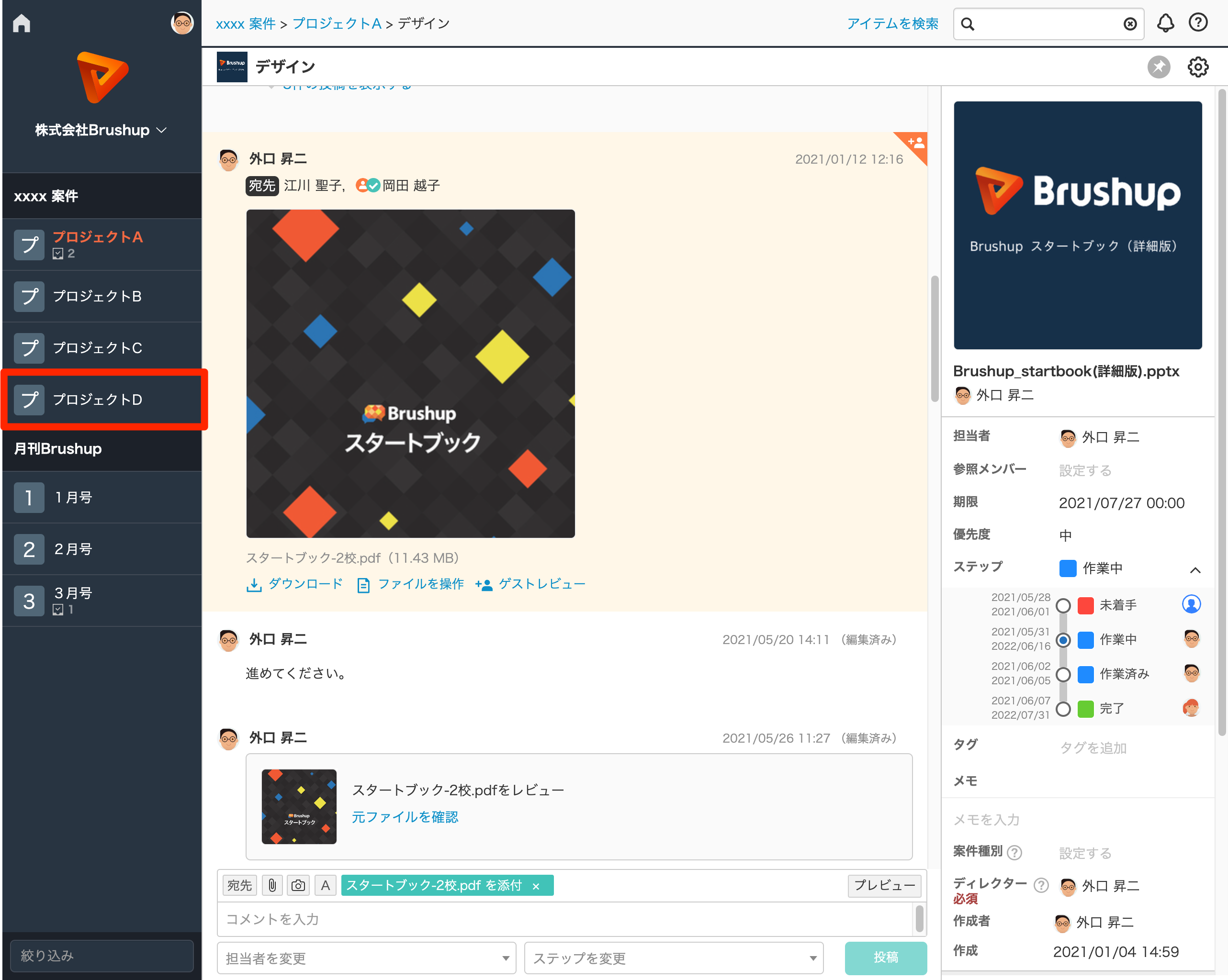This screenshot has height=980, width=1228.
Task: Click アイテムを検索 link
Action: coord(892,23)
